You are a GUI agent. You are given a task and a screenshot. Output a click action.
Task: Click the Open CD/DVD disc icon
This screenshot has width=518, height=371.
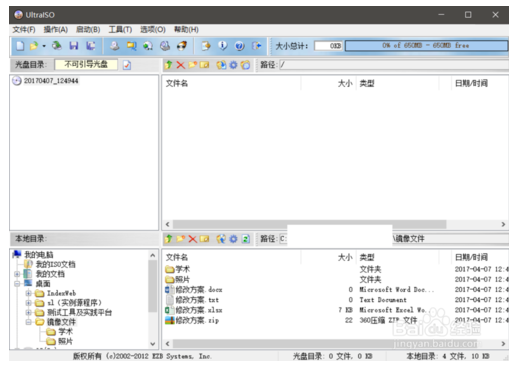(57, 46)
